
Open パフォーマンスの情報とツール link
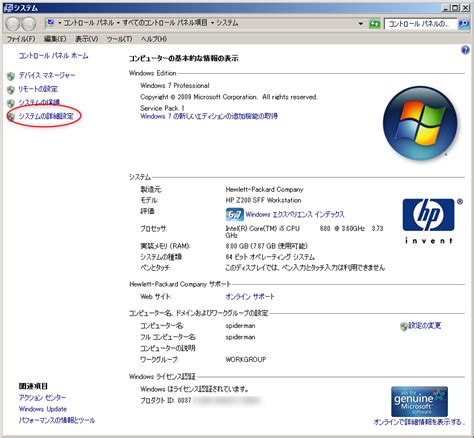[57, 420]
